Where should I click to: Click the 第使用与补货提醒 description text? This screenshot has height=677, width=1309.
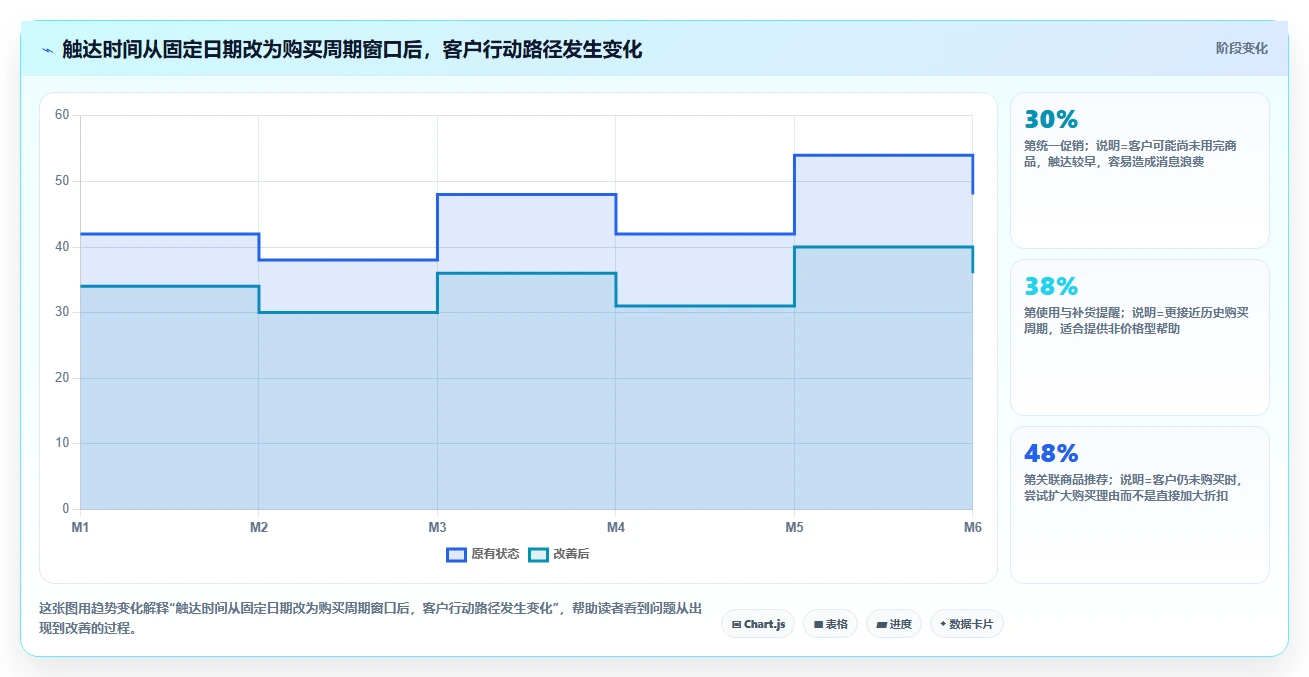click(1136, 320)
